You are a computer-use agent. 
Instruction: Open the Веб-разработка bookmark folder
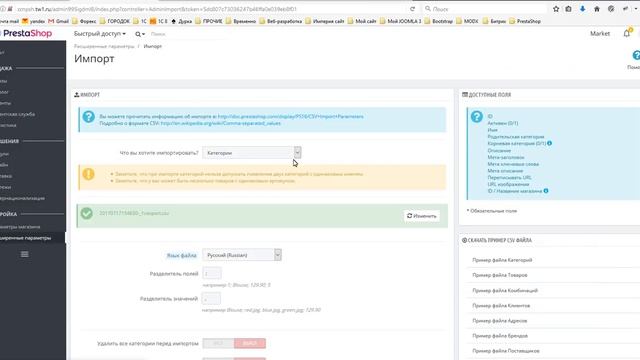point(280,21)
